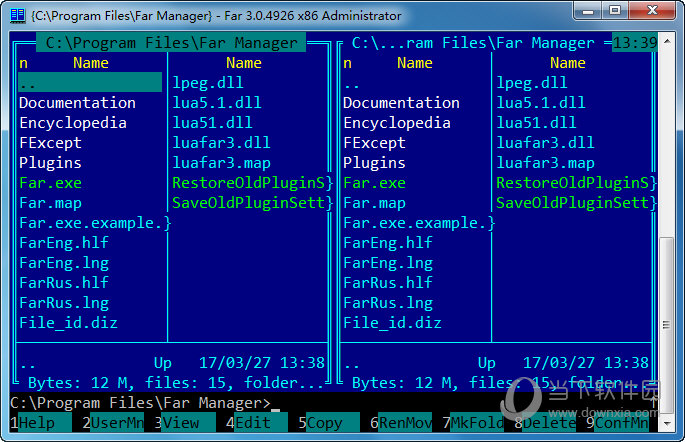This screenshot has width=685, height=442.
Task: Click the 1Help function key button
Action: click(41, 423)
